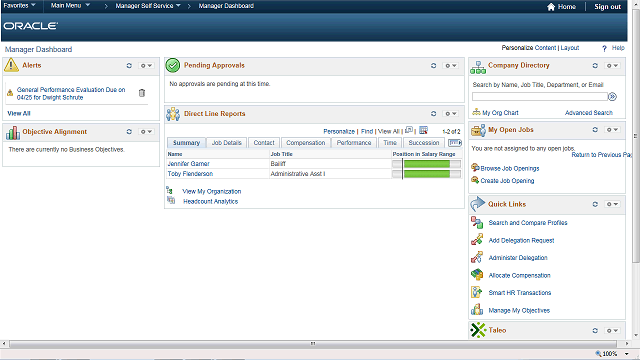Open Alerts pagelet settings gear dropdown
This screenshot has width=640, height=360.
click(146, 65)
